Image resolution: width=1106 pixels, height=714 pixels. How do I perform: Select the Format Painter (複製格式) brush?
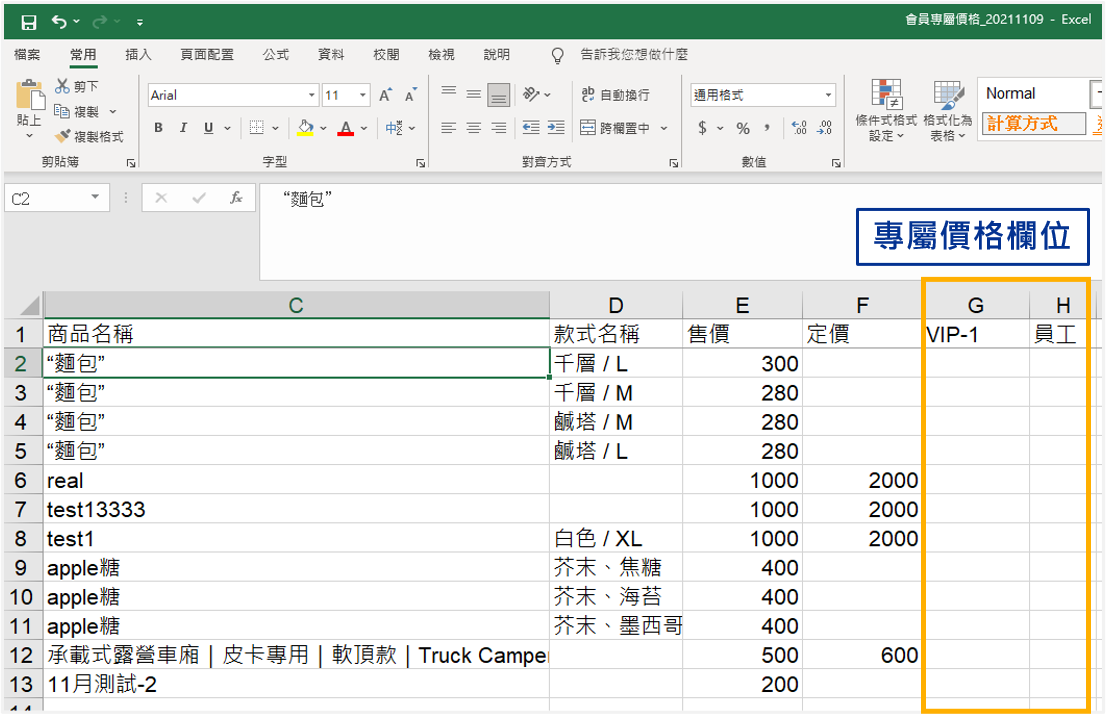coord(63,136)
